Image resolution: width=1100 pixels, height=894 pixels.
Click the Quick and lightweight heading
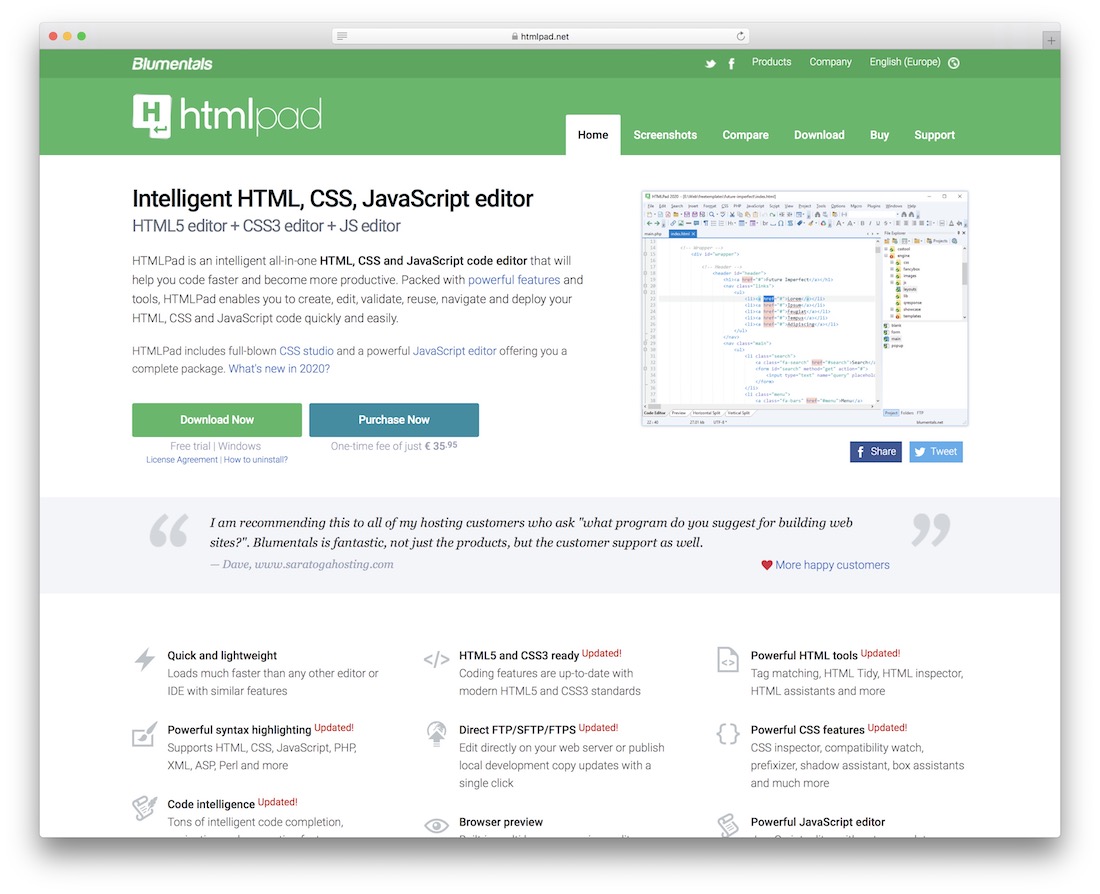click(222, 655)
